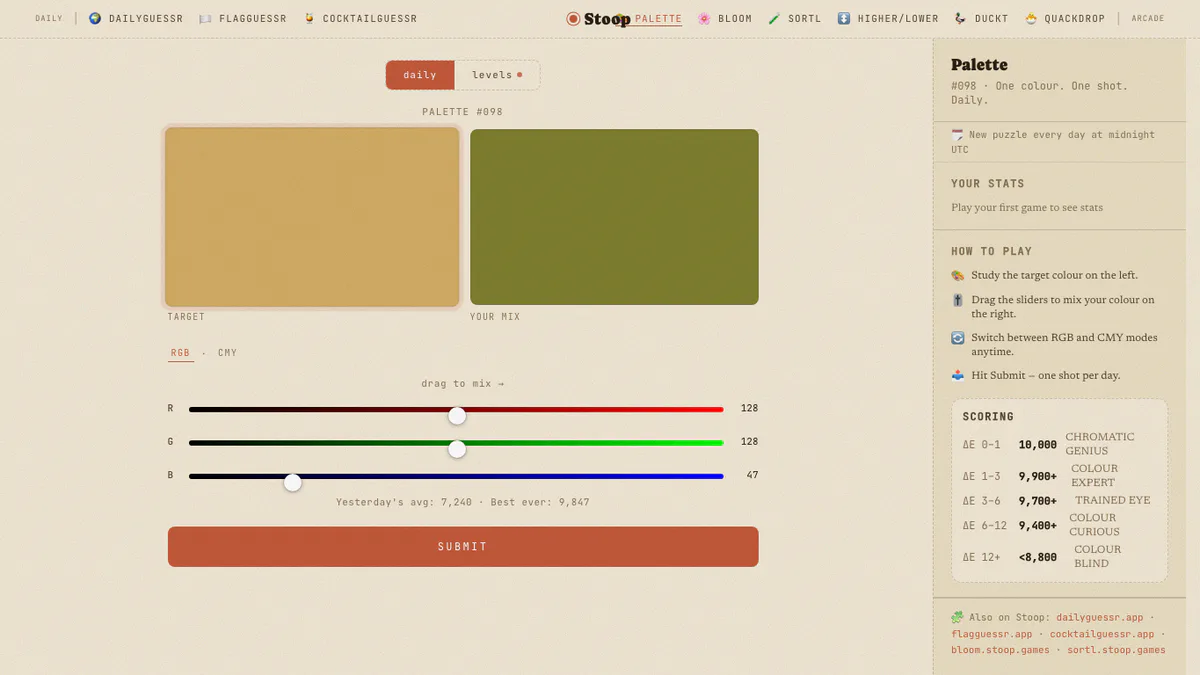Screen dimensions: 1200x675
Task: Click the Bloom flower icon
Action: point(704,18)
